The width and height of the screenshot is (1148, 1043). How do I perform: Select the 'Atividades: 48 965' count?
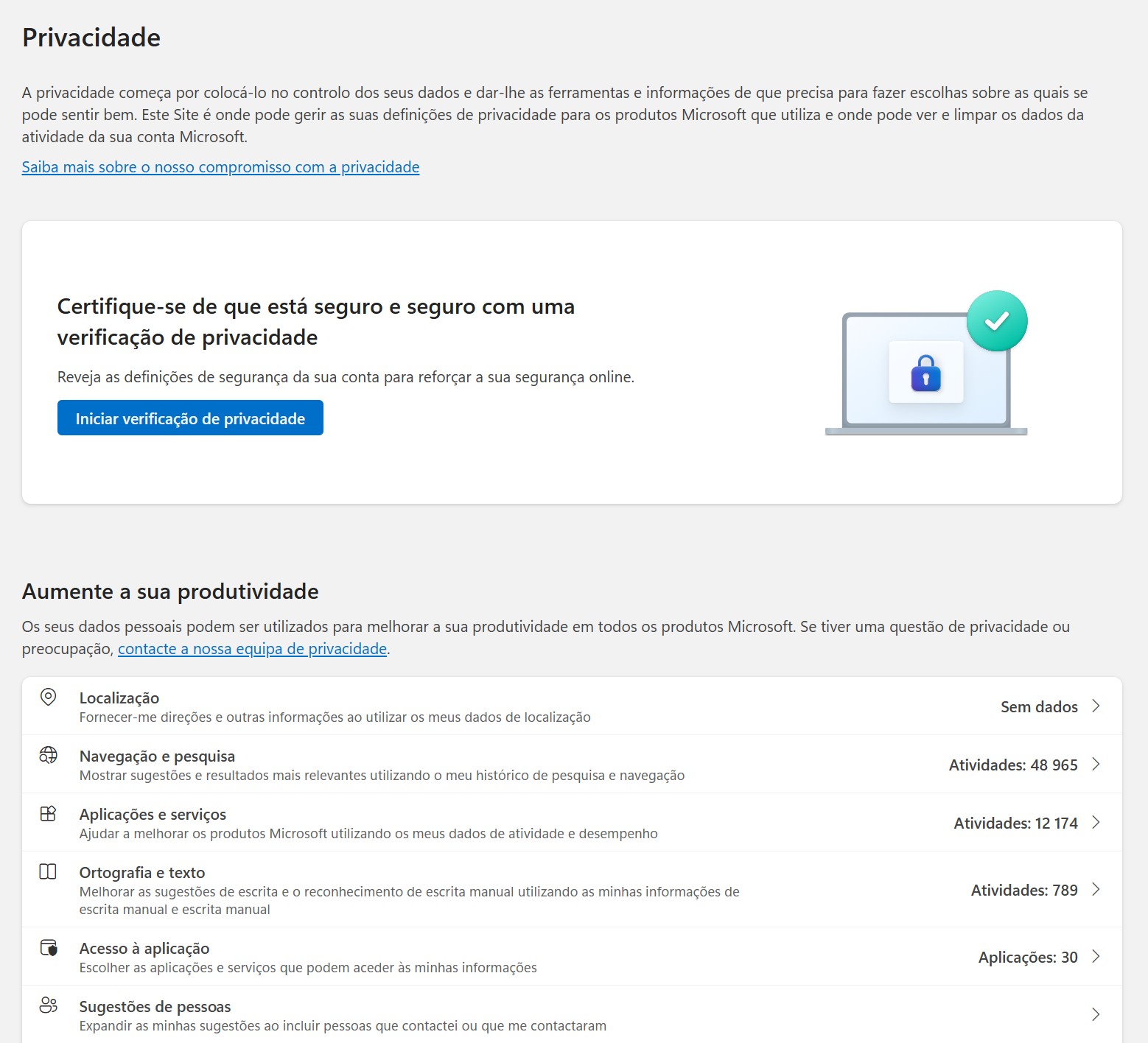[x=1012, y=765]
